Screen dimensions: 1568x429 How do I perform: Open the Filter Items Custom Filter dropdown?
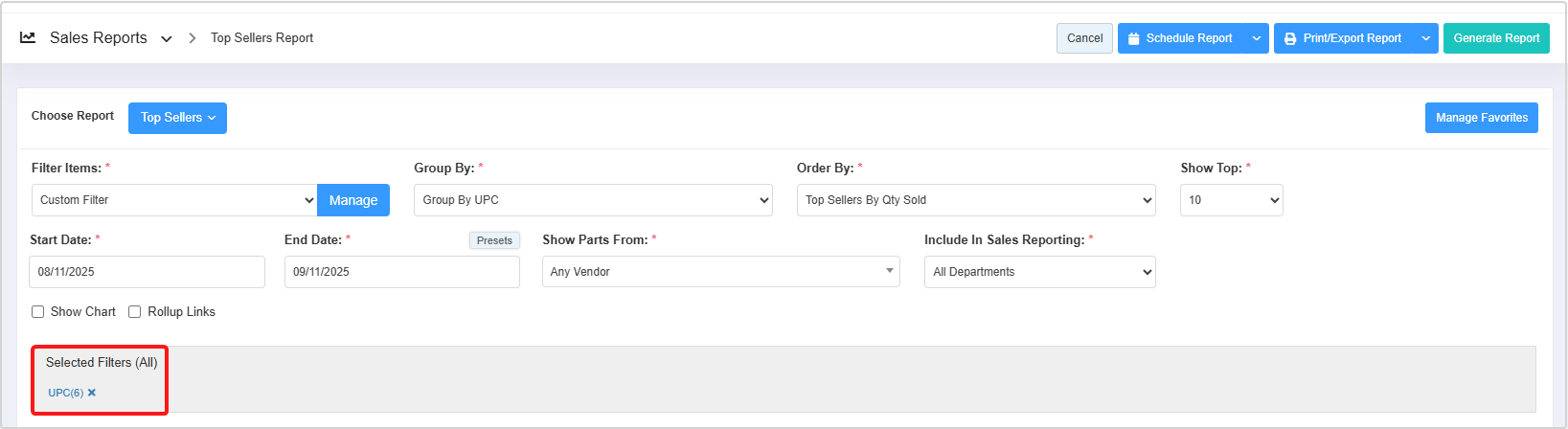click(174, 200)
